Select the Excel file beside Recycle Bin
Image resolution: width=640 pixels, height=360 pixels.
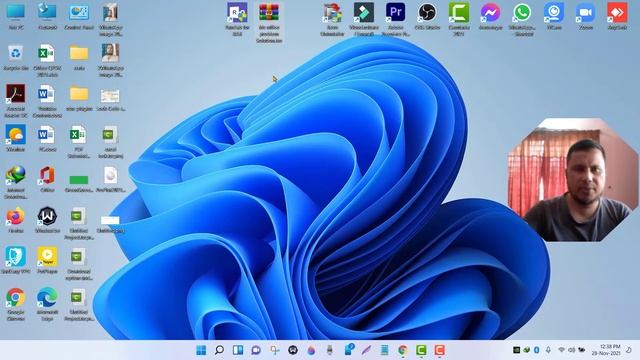pyautogui.click(x=47, y=60)
